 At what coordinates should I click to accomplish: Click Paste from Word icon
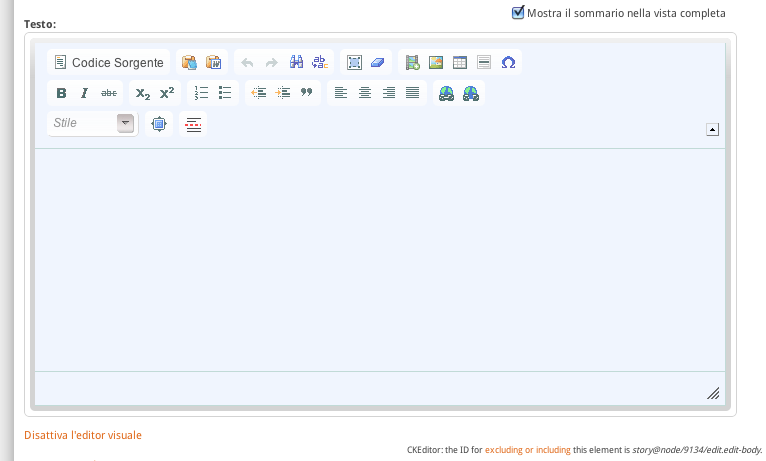click(213, 63)
